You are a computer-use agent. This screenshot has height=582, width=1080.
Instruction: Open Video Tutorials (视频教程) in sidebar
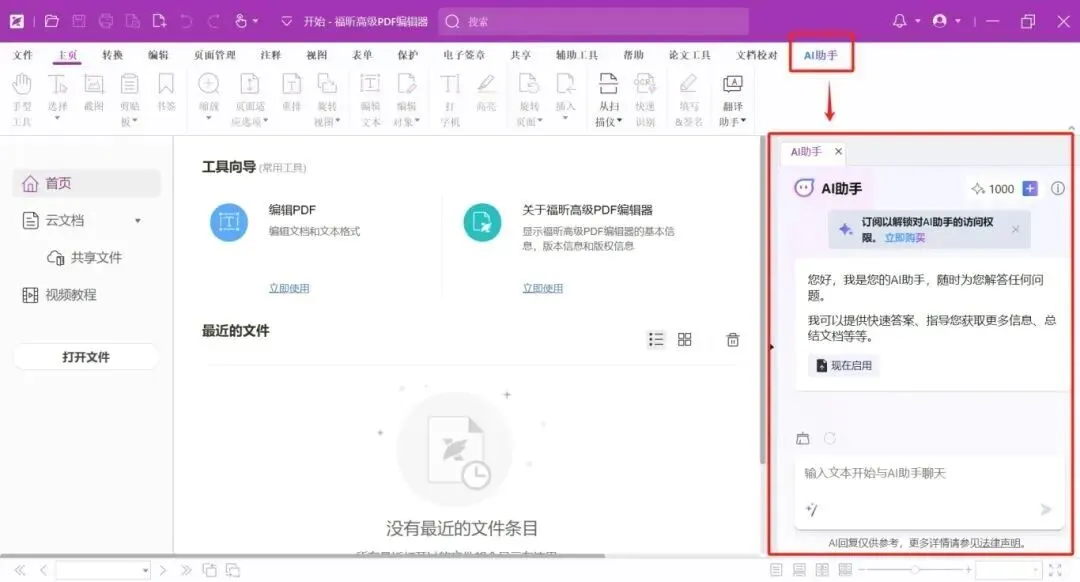(60, 295)
